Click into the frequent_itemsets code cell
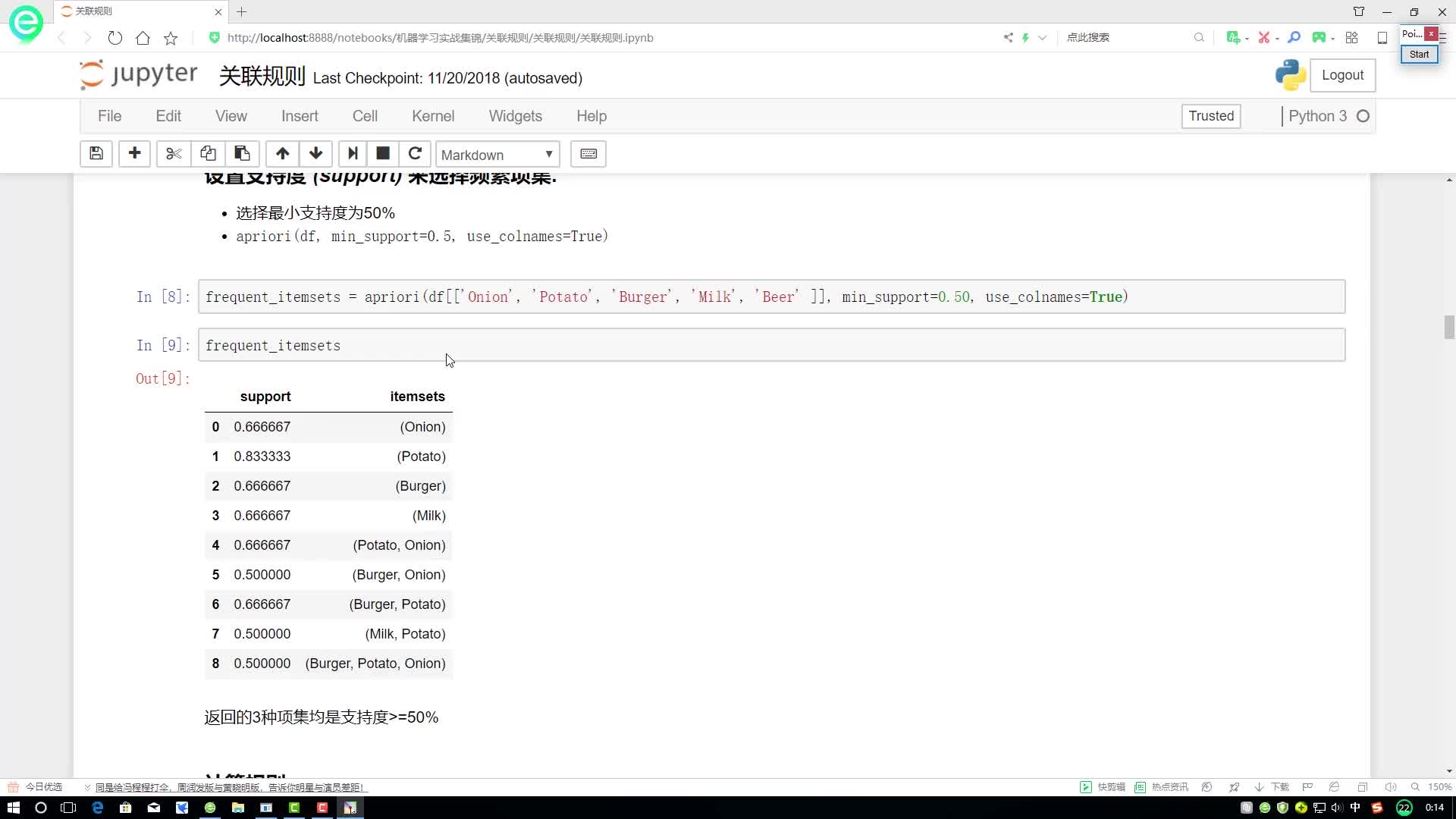The height and width of the screenshot is (819, 1456). tap(771, 345)
